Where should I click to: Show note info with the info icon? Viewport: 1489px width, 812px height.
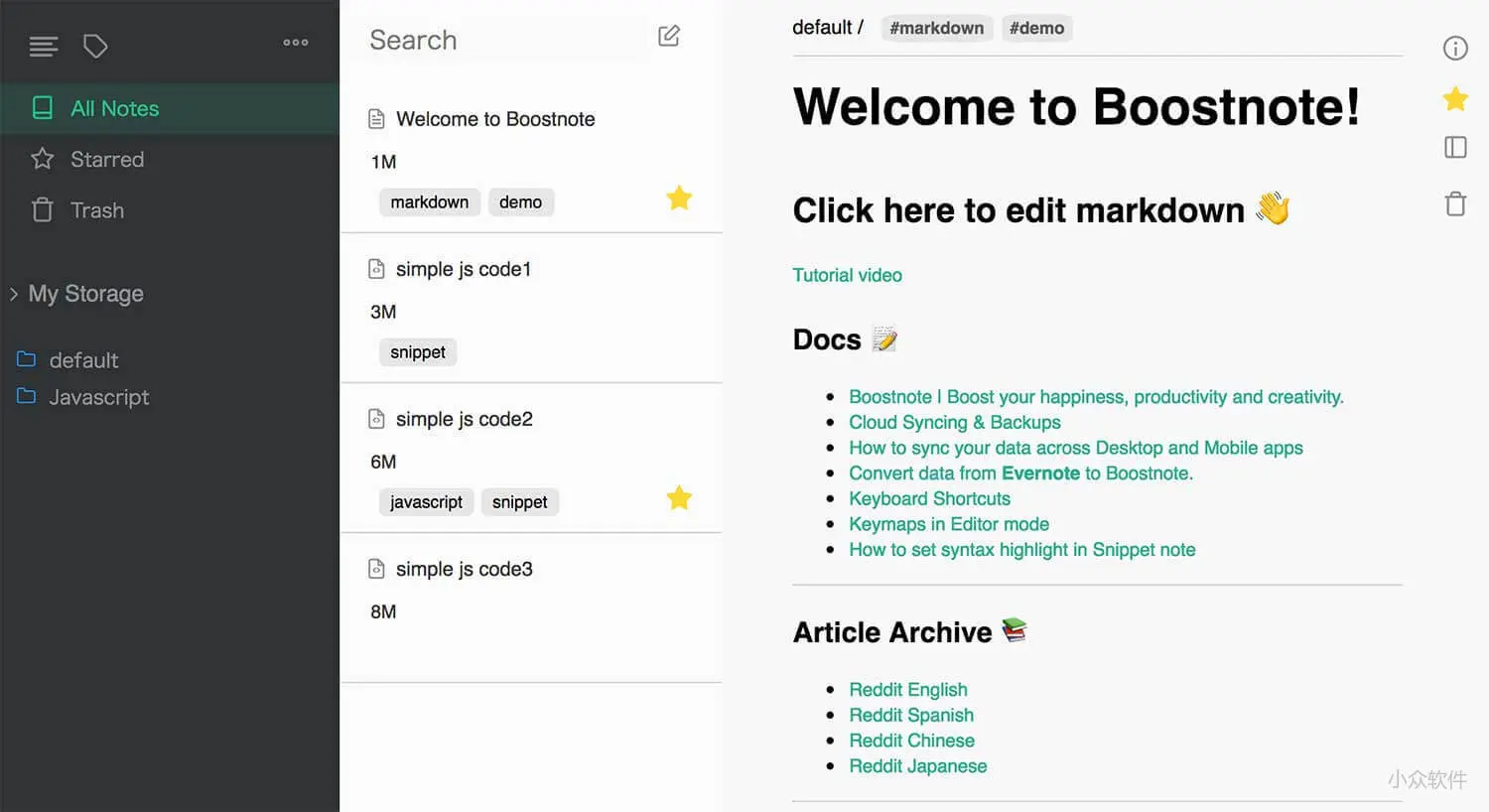click(1455, 48)
